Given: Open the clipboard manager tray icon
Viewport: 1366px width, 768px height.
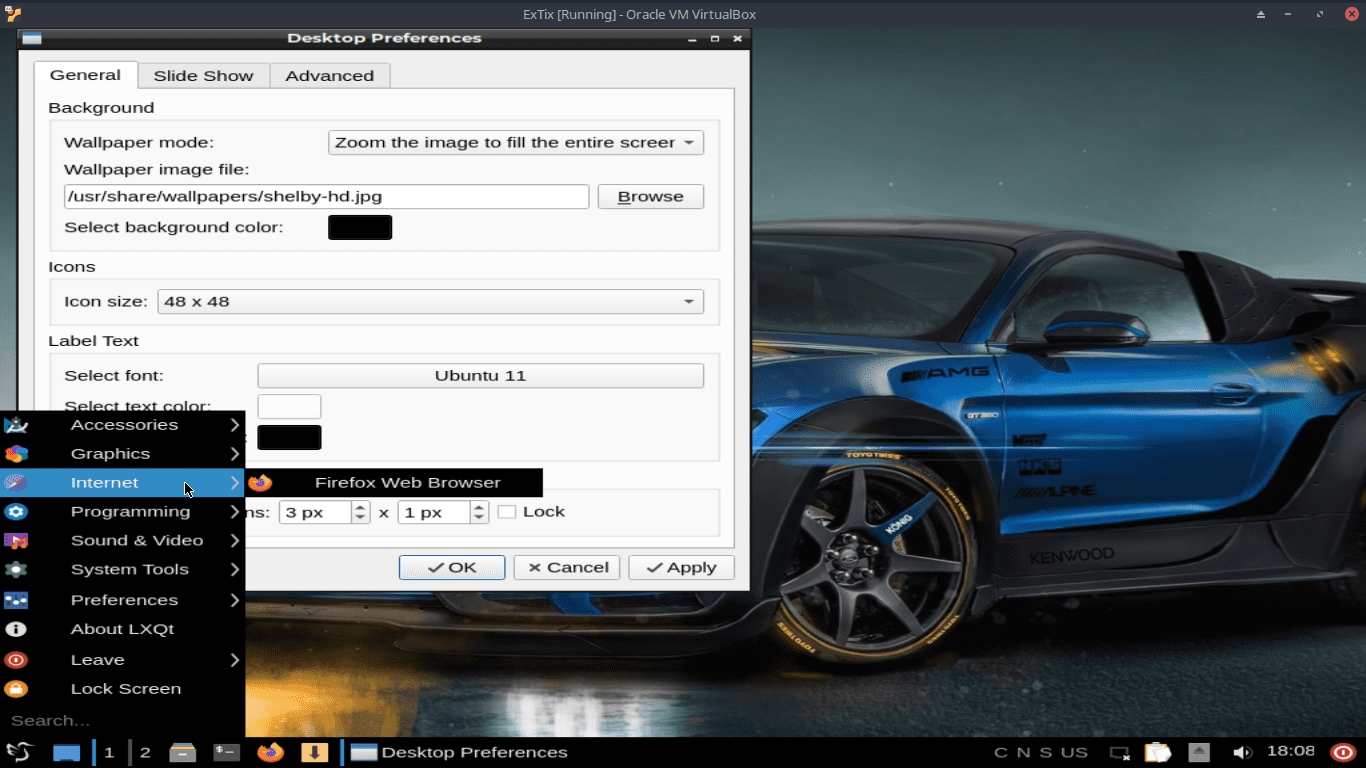Looking at the screenshot, I should (1157, 752).
